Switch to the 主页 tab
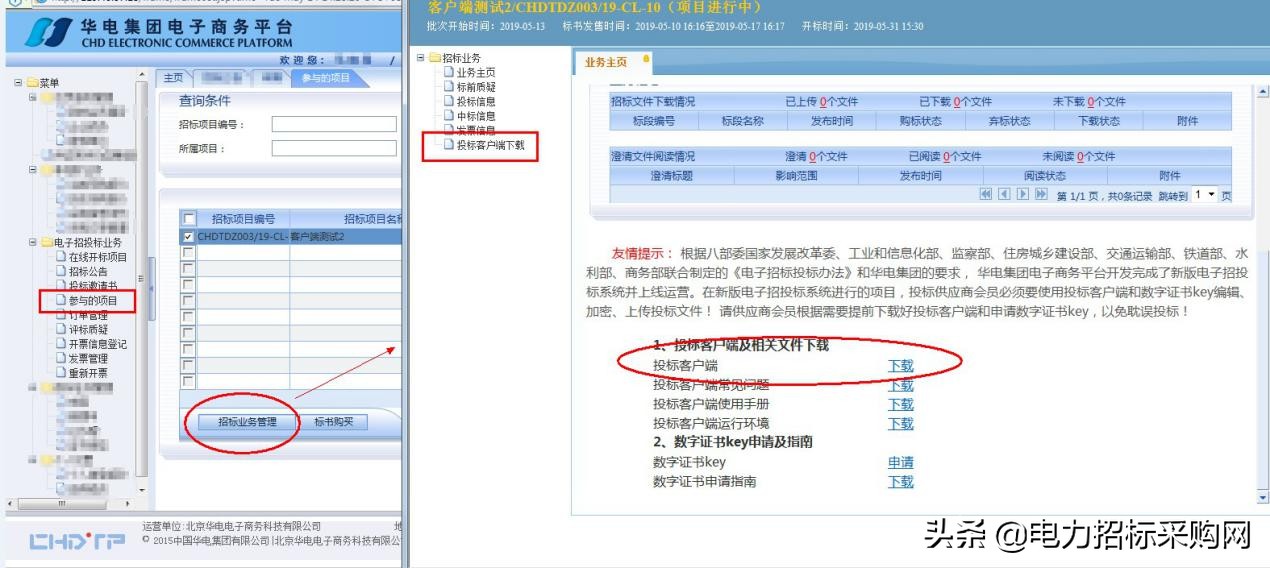The width and height of the screenshot is (1270, 568). tap(174, 78)
